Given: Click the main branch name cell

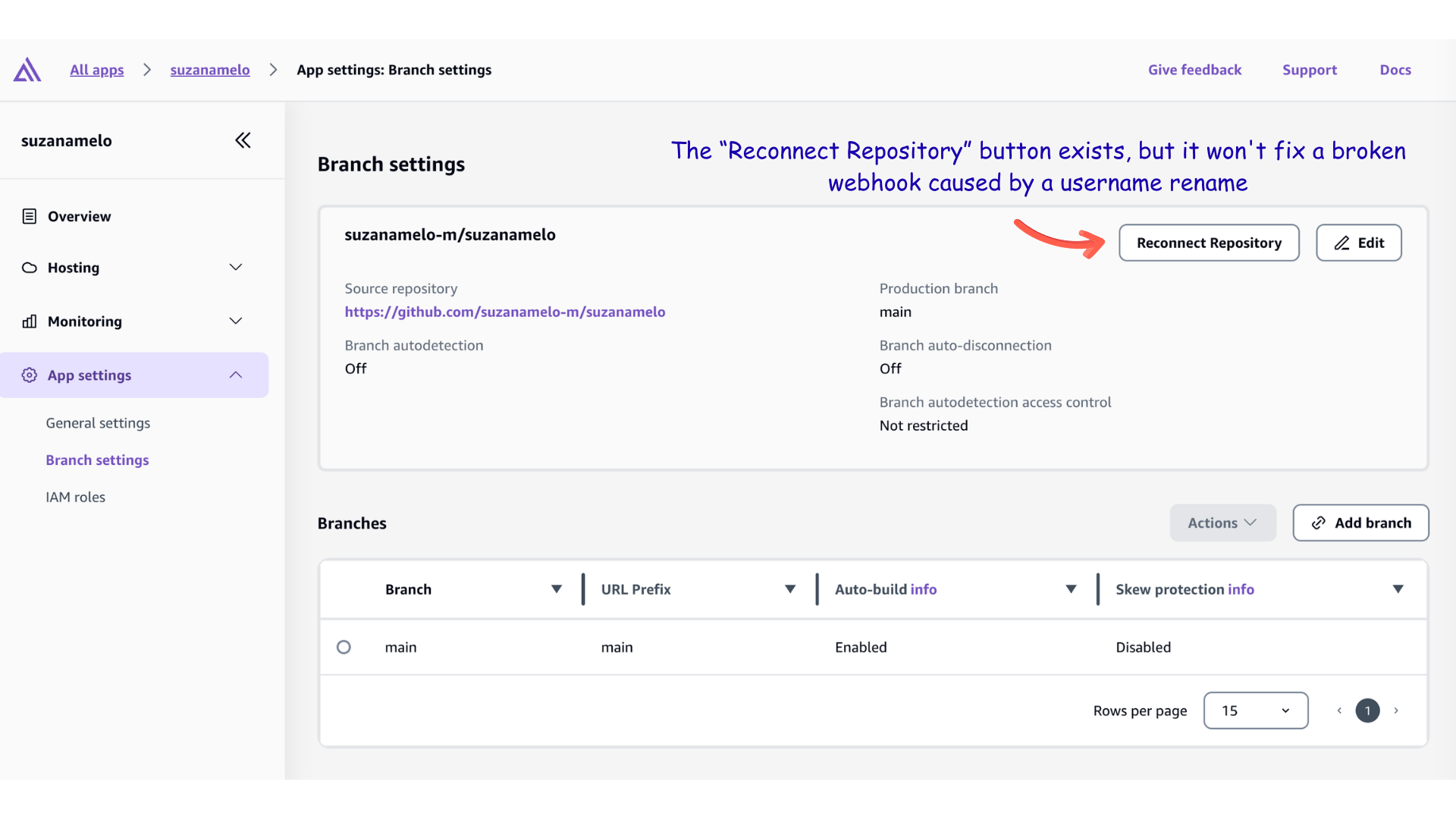Looking at the screenshot, I should coord(400,648).
